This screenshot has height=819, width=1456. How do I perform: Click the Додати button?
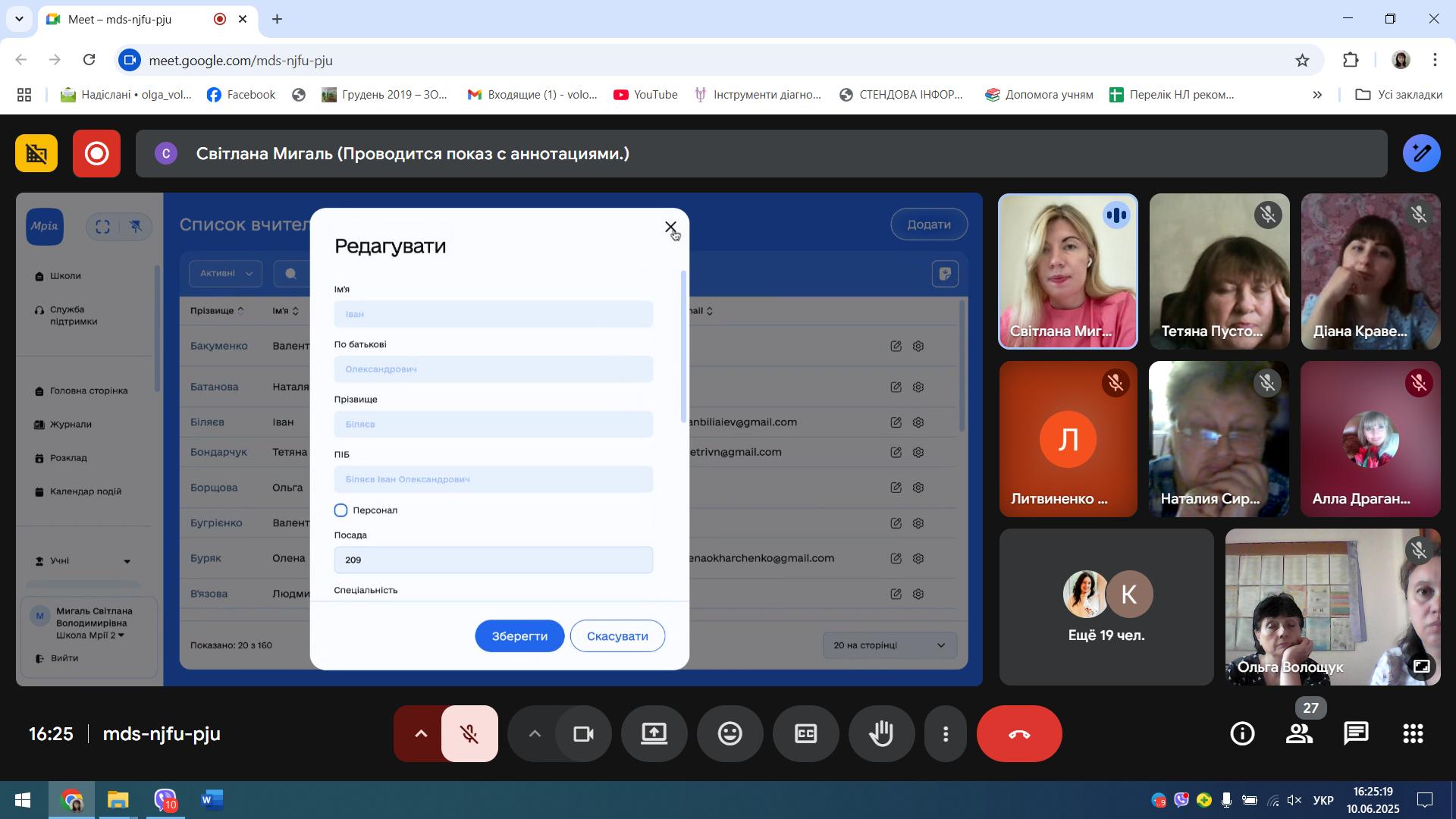[929, 224]
